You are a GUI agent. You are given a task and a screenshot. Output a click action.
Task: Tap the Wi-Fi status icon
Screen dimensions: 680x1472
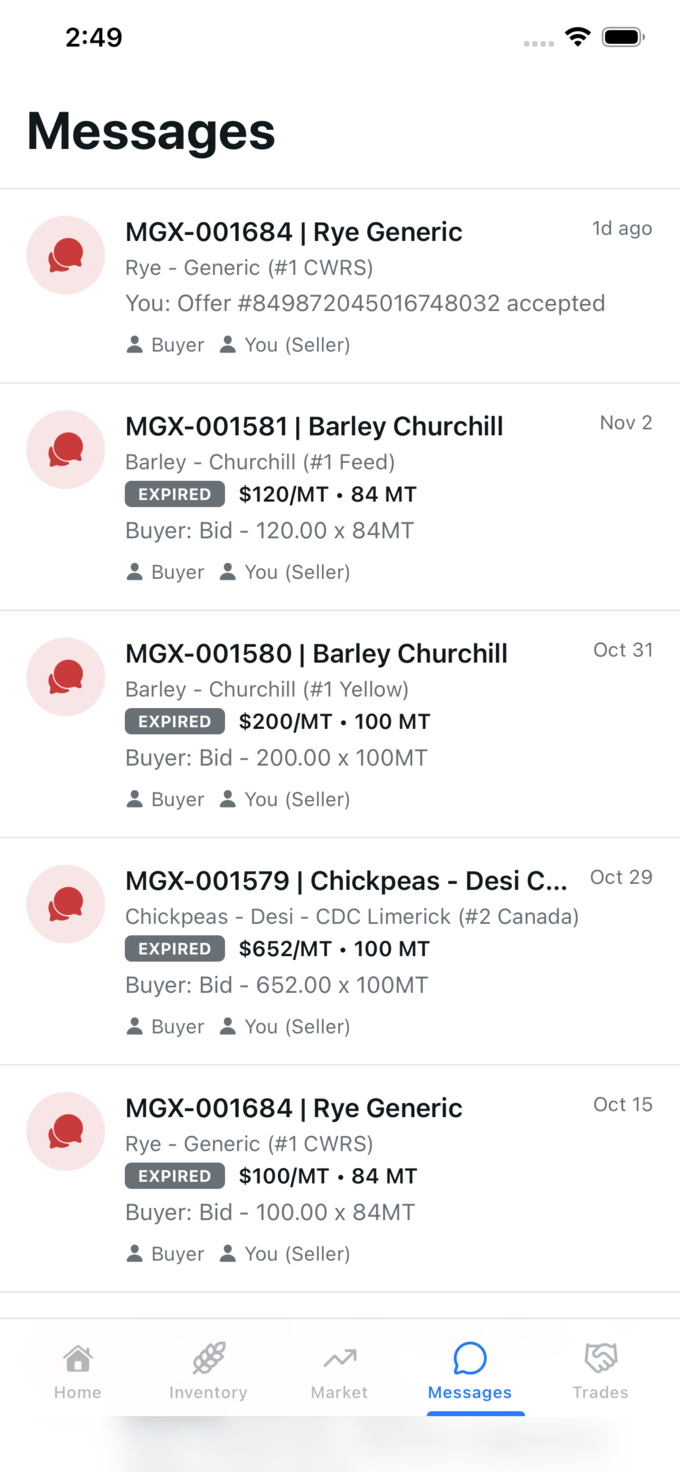click(578, 36)
